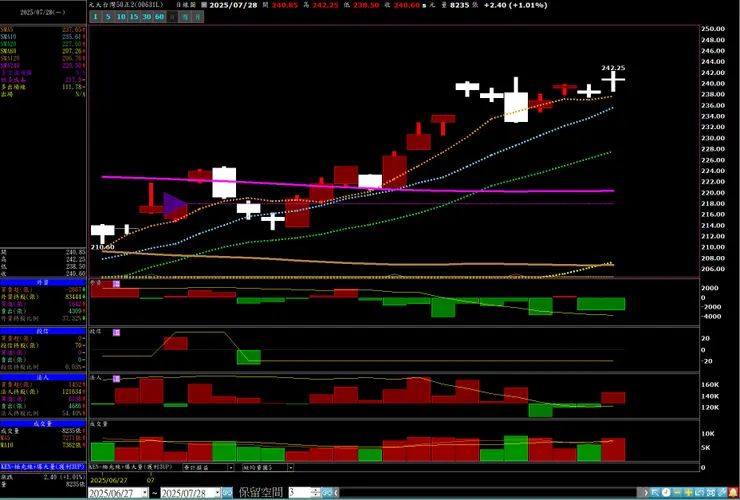Open the first dropdown right of the KEN indicator label

click(x=231, y=467)
